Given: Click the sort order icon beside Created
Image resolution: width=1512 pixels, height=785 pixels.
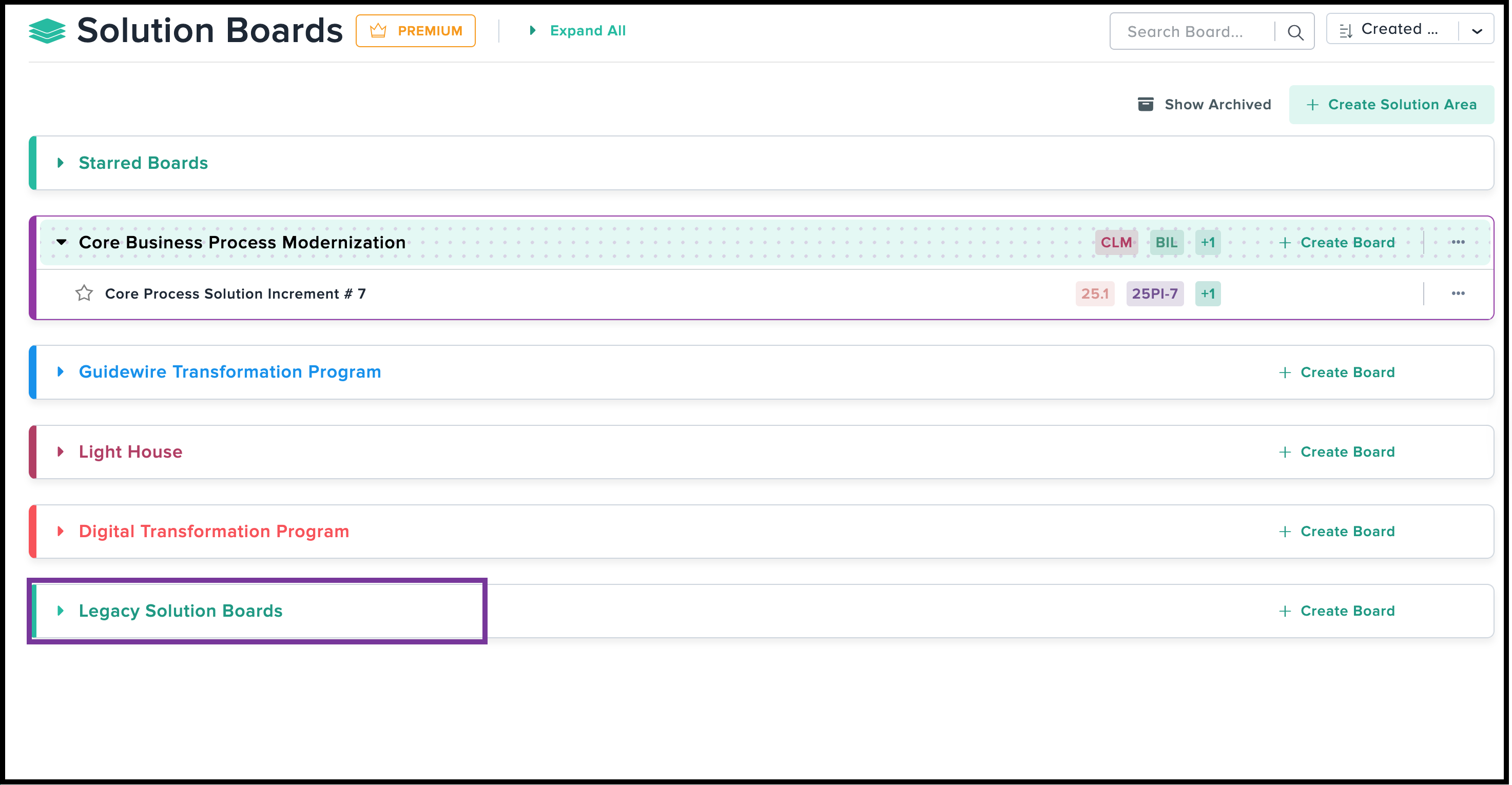Looking at the screenshot, I should (x=1345, y=31).
